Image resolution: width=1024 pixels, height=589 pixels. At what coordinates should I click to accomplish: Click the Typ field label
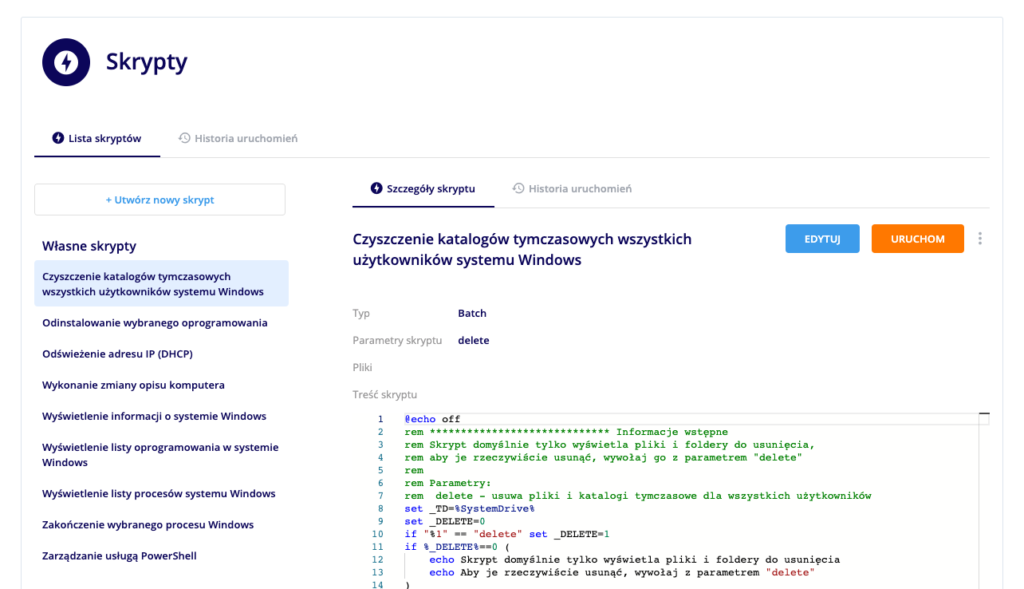pyautogui.click(x=361, y=313)
